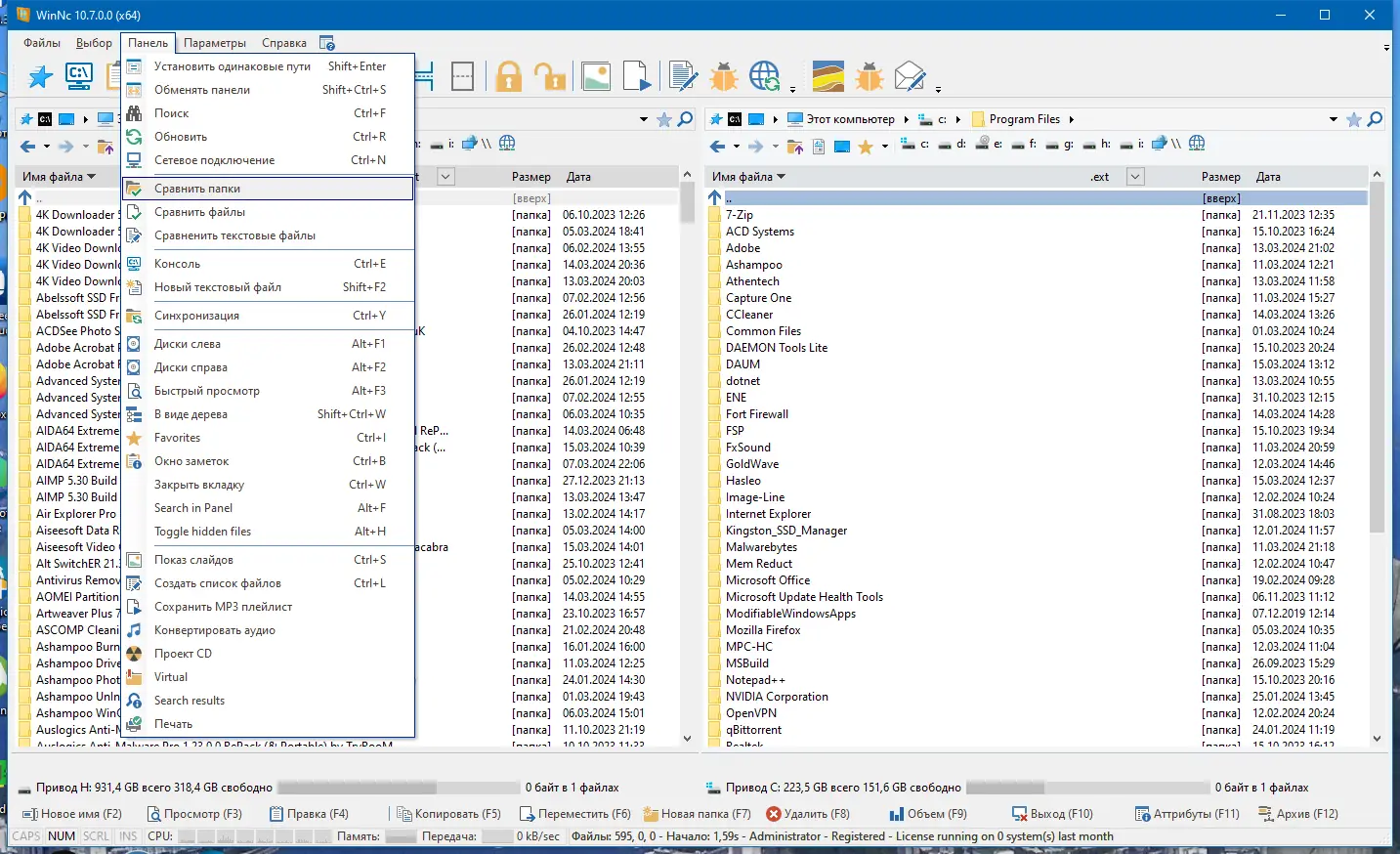Image resolution: width=1400 pixels, height=854 pixels.
Task: Open the Выбор menu
Action: point(94,43)
